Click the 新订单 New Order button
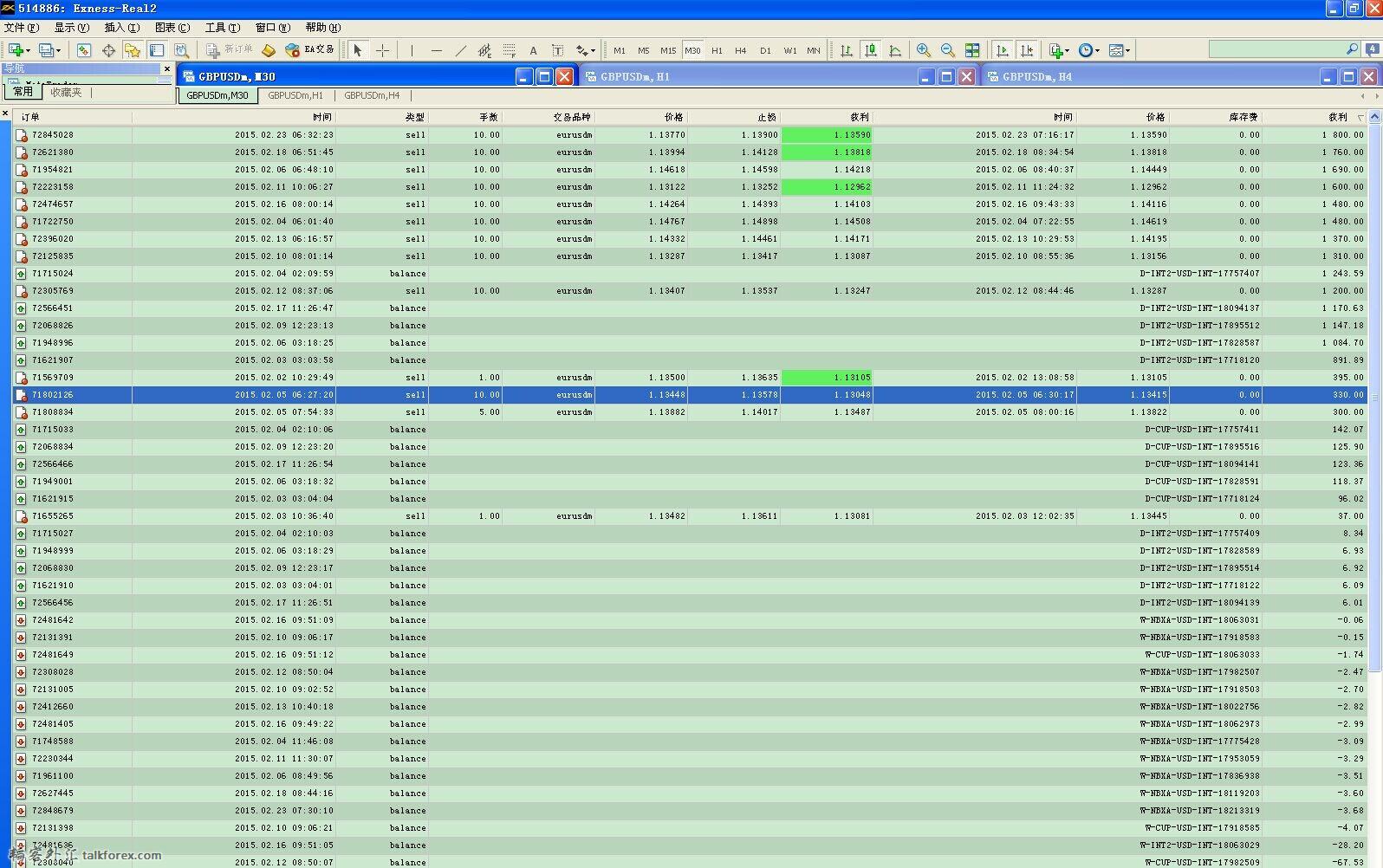Image resolution: width=1383 pixels, height=868 pixels. 229,50
